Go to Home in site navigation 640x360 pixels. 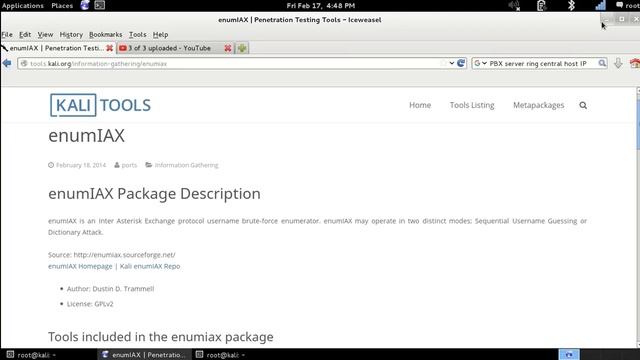pos(420,105)
